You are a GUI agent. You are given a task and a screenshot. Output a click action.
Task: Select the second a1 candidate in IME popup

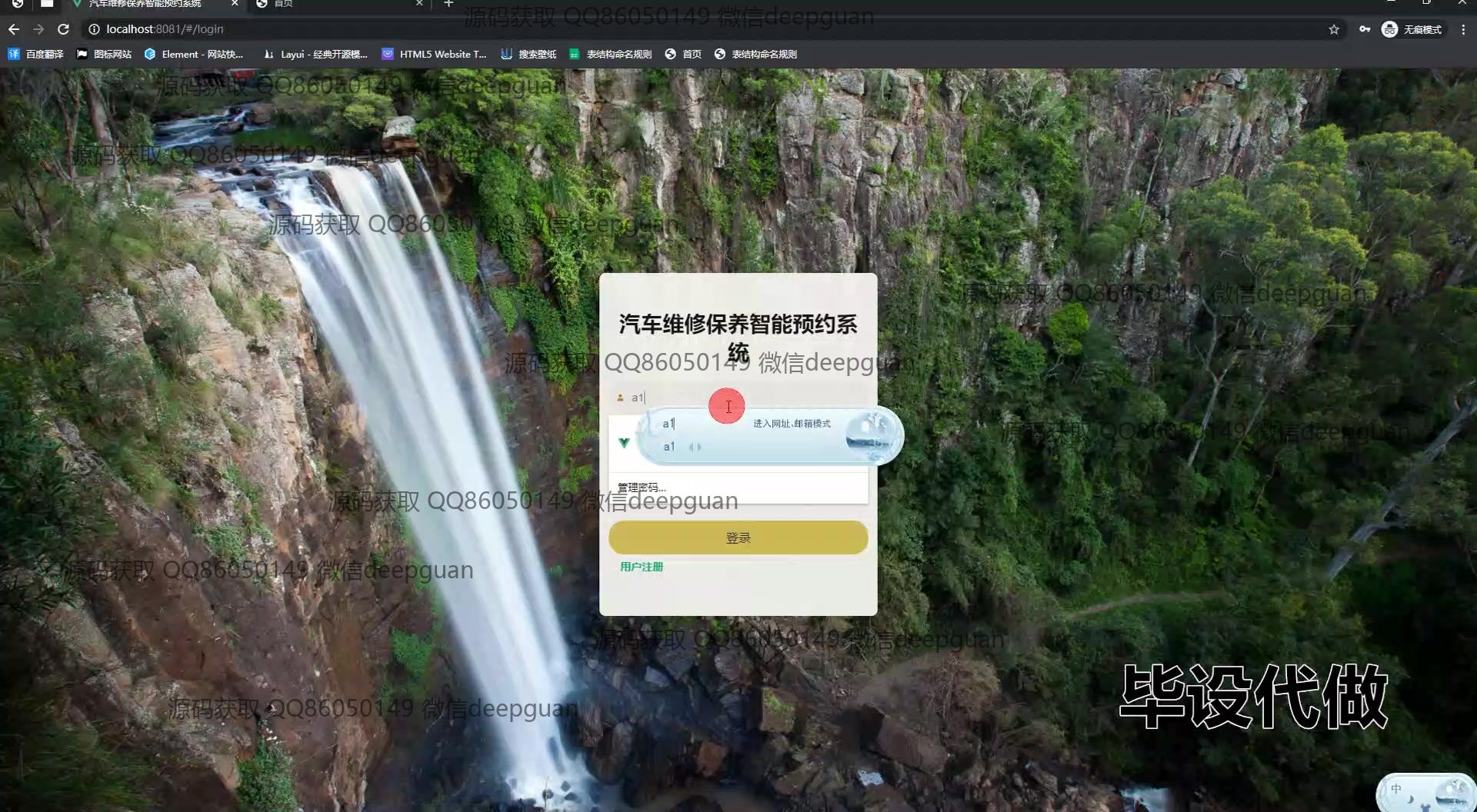pos(668,447)
